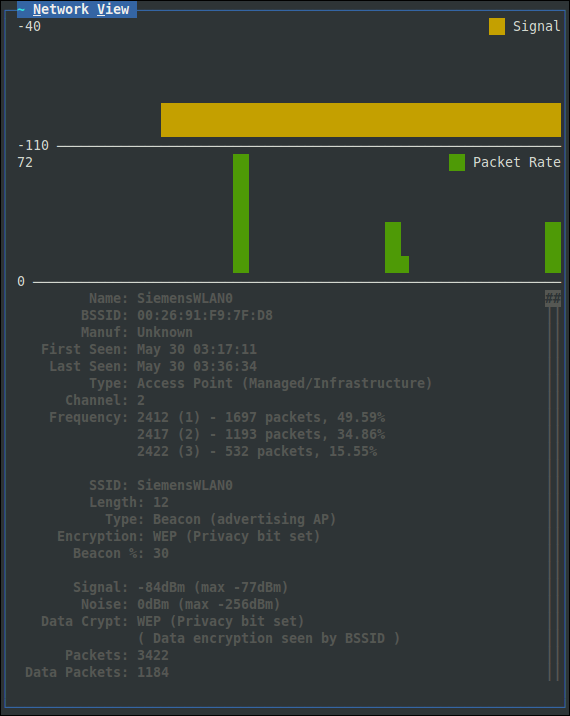Click the rightmost green packet rate bar
The width and height of the screenshot is (570, 716).
click(553, 247)
